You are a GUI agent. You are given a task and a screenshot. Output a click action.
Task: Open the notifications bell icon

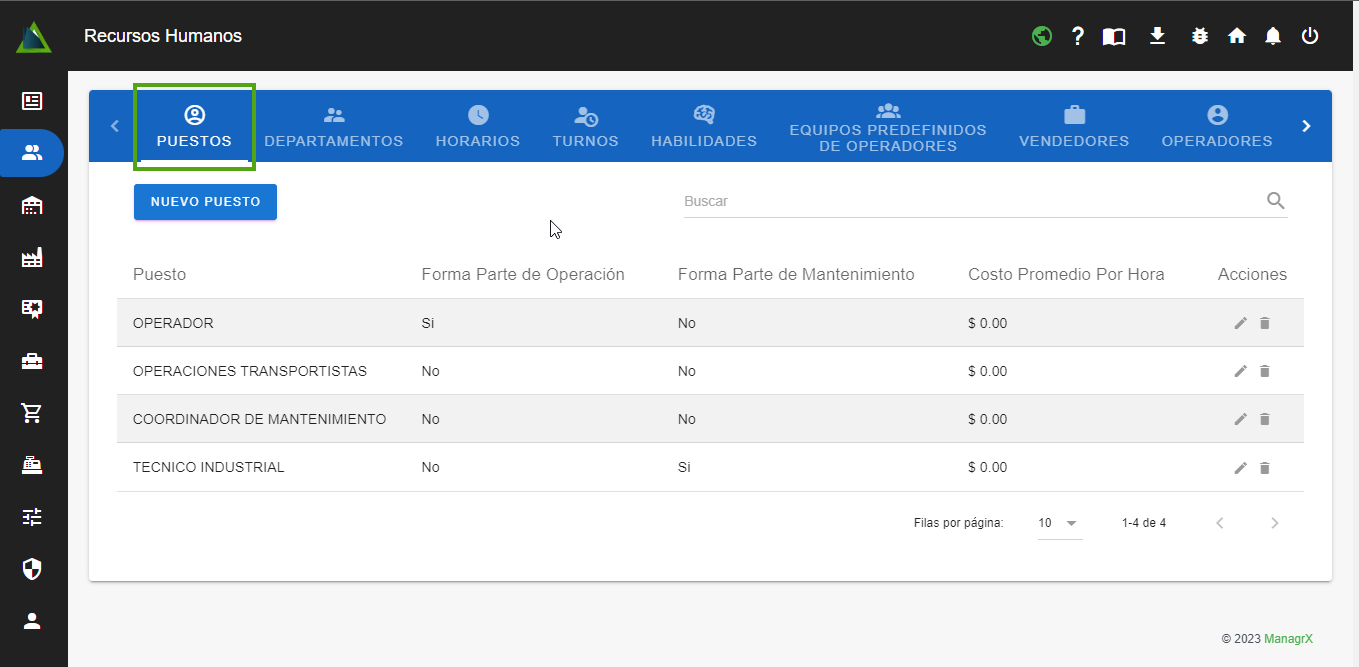[1273, 36]
